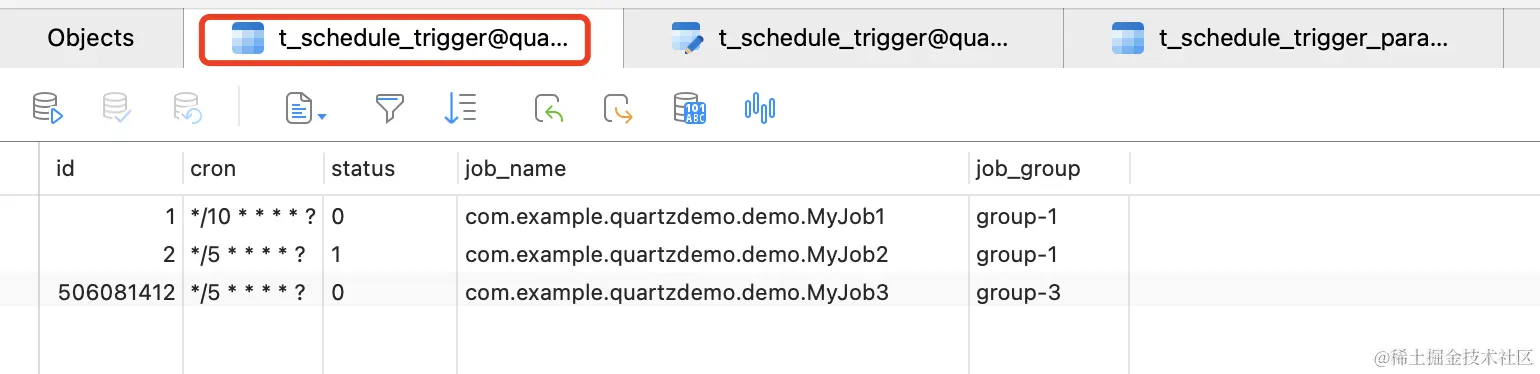Screen dimensions: 1540x374
Task: Click the Export icon with orange arrow
Action: click(x=619, y=108)
